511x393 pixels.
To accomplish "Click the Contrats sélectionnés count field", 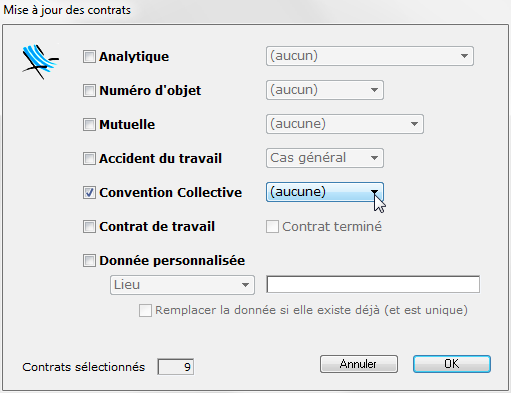I will 176,367.
